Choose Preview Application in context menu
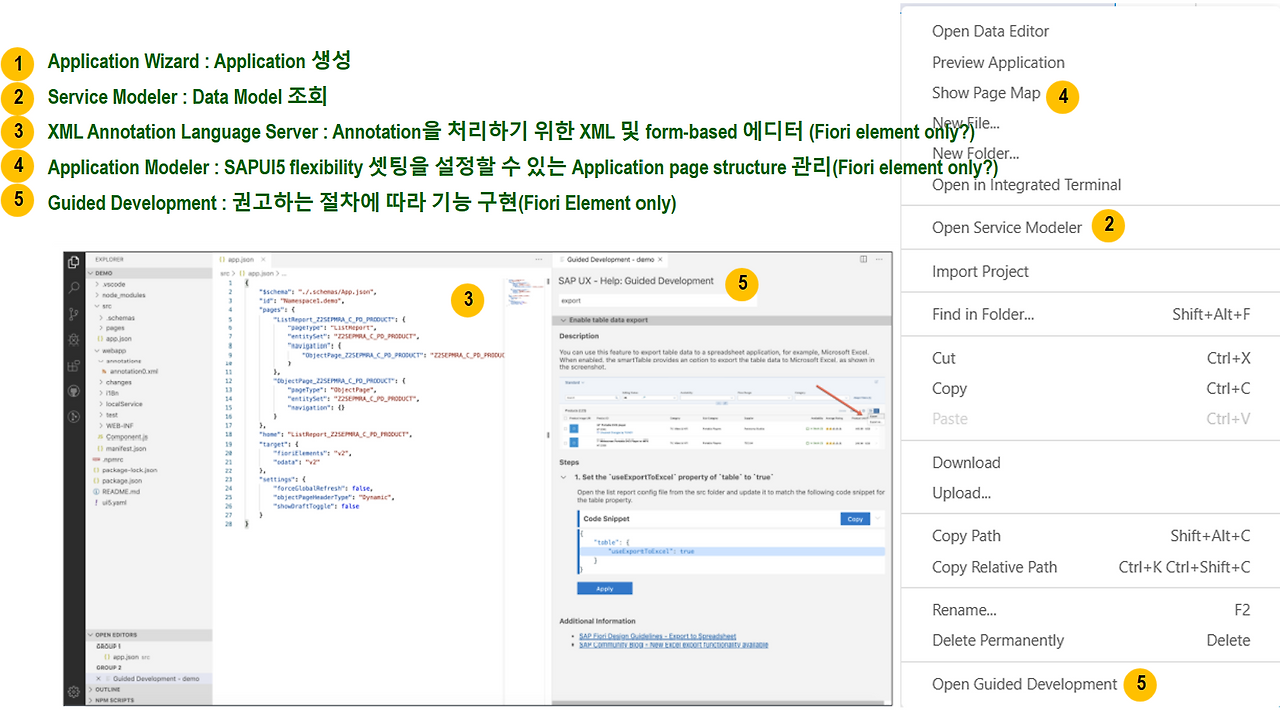The width and height of the screenshot is (1280, 714). pos(998,62)
